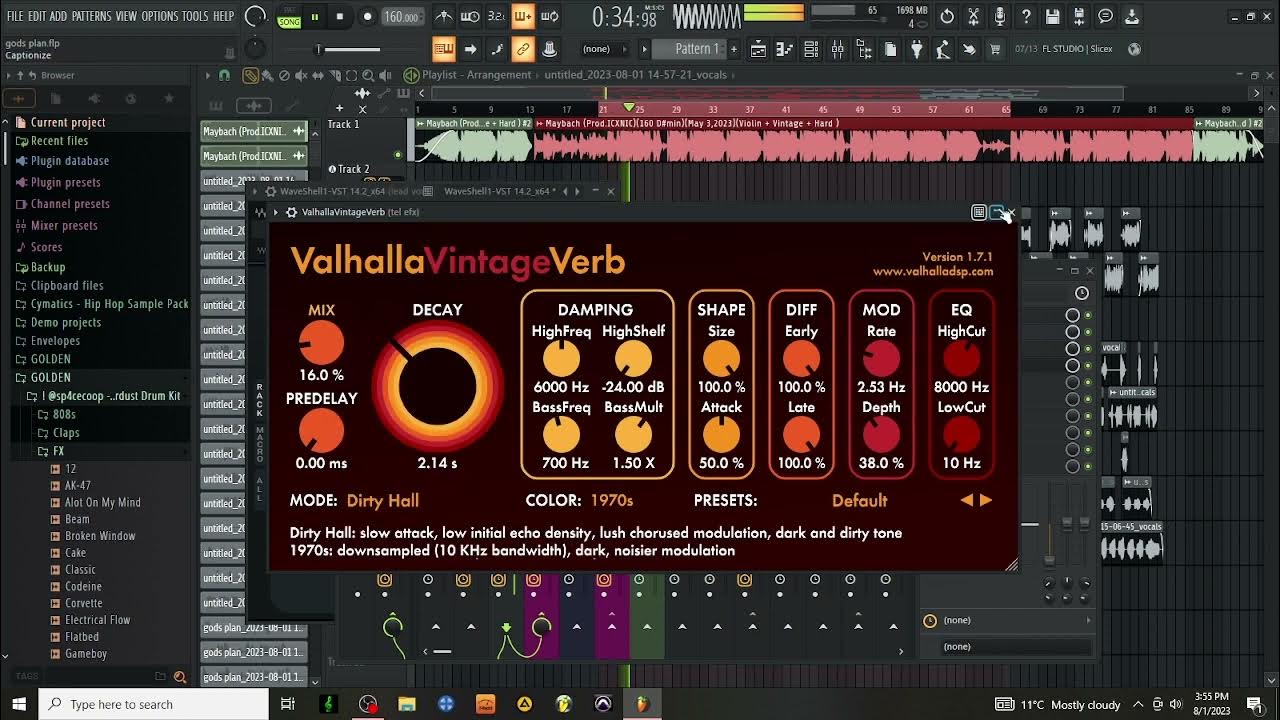
Task: Toggle playlist snap magnet icon
Action: coord(225,75)
